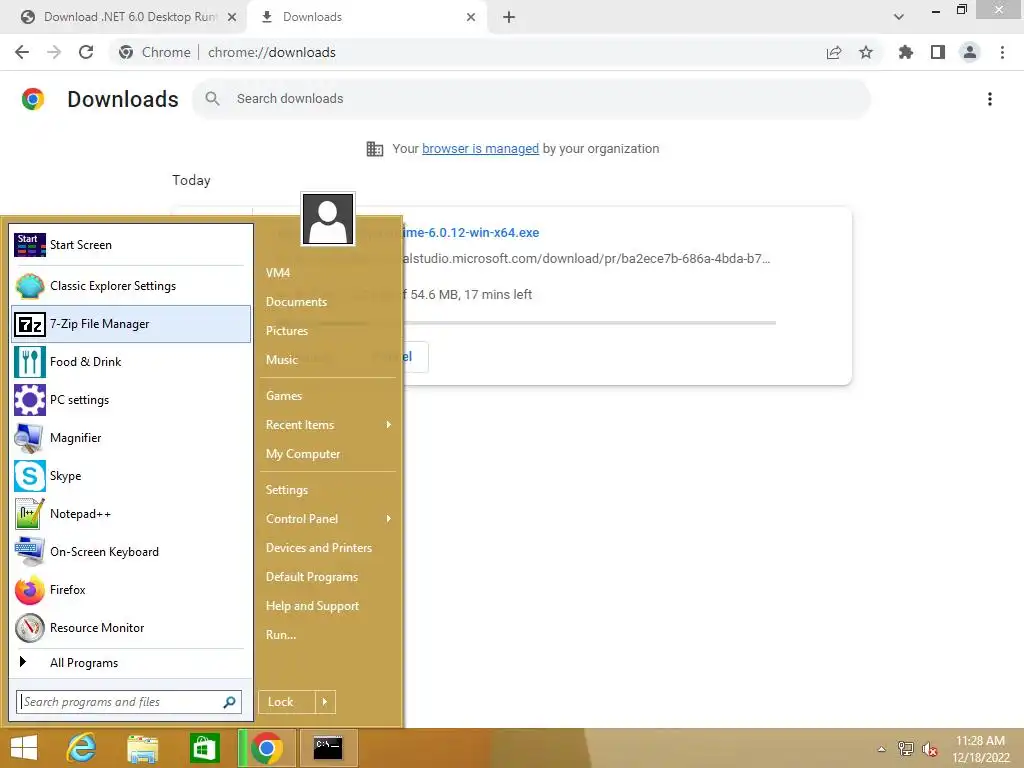Open Resource Monitor
The width and height of the screenshot is (1024, 768).
click(131, 628)
